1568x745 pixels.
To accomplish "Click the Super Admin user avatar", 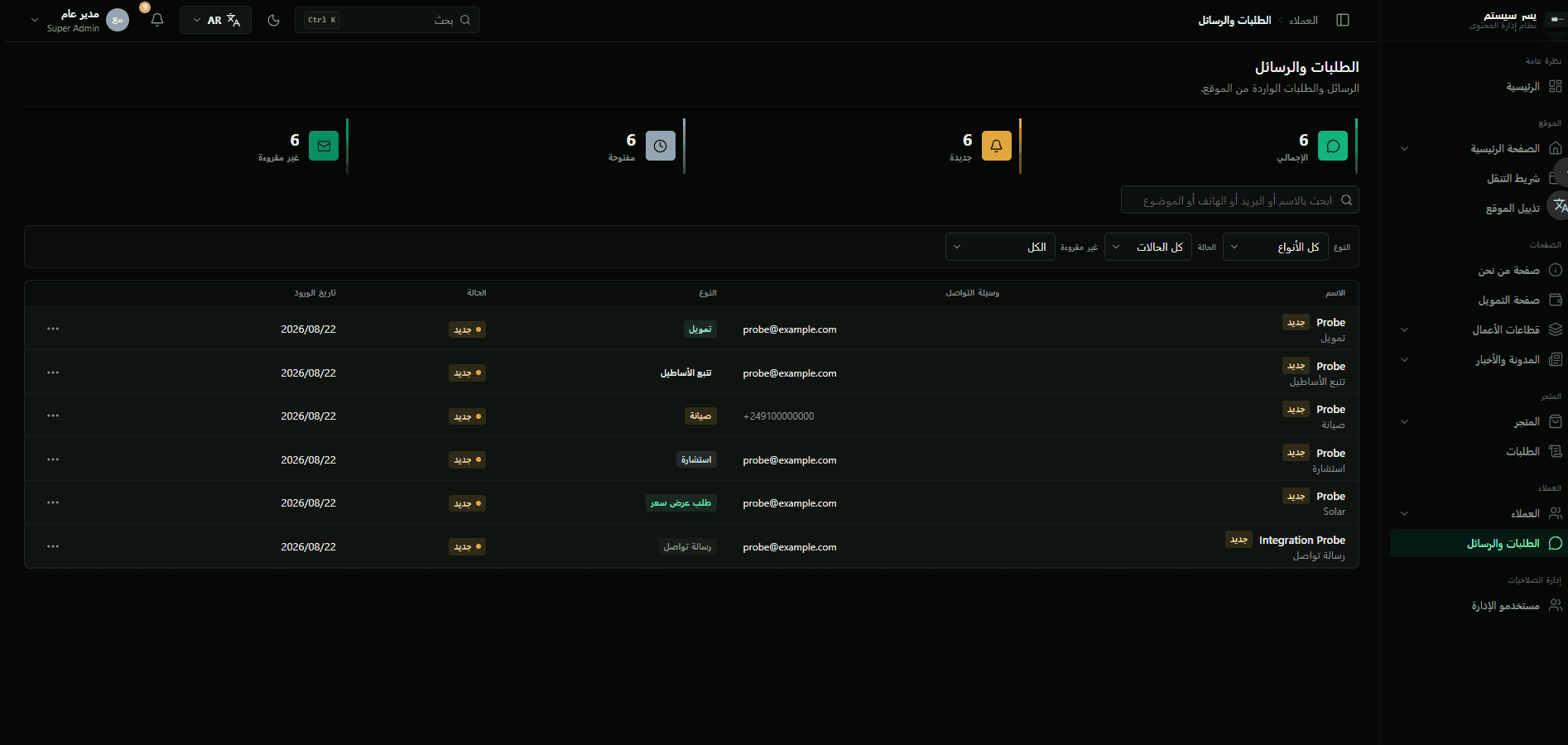I will point(118,20).
